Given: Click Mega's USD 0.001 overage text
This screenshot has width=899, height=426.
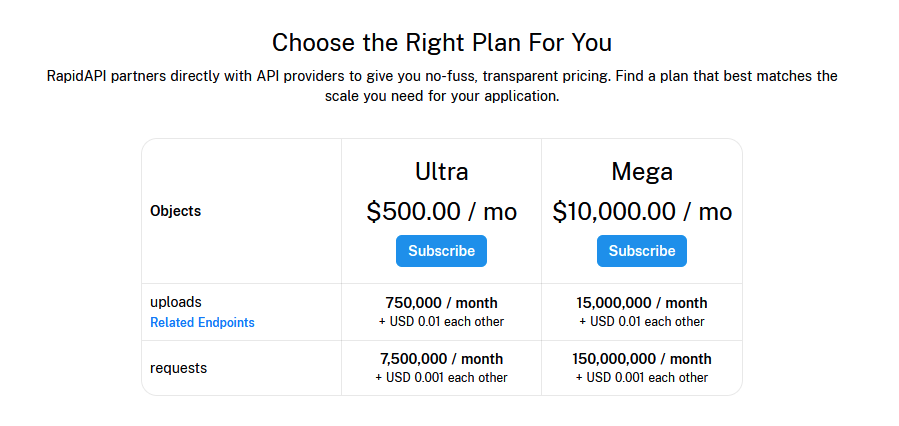Looking at the screenshot, I should [642, 378].
